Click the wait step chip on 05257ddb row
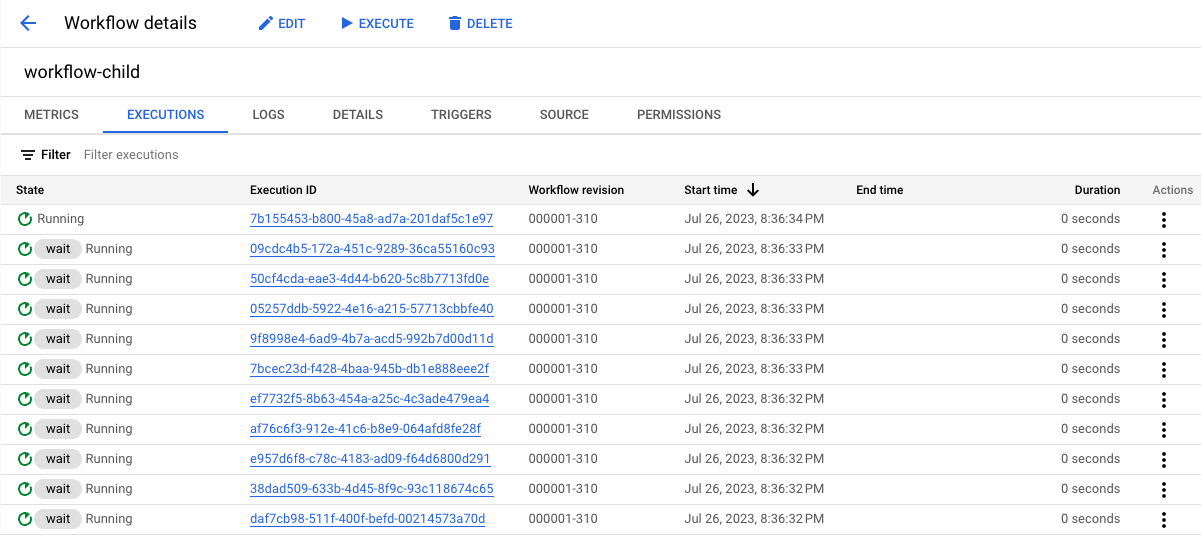This screenshot has width=1201, height=535. tap(58, 309)
